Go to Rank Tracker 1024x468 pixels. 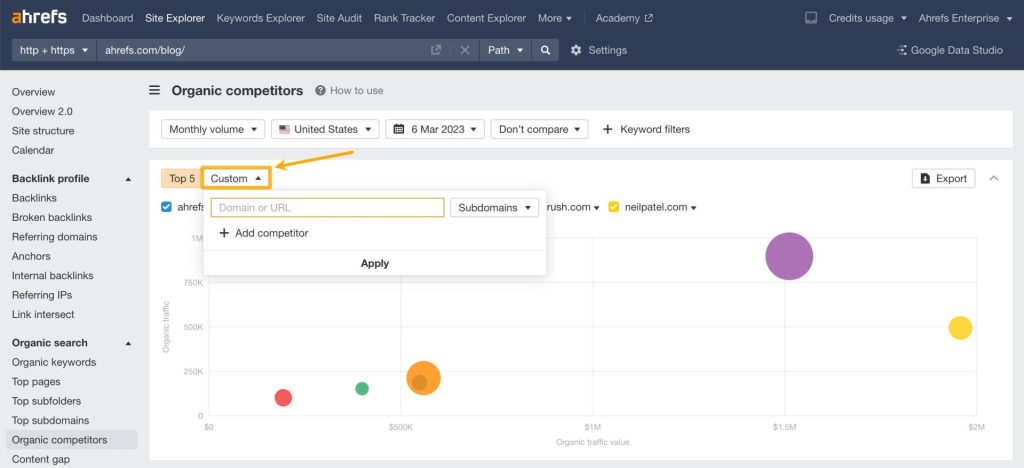click(x=404, y=18)
